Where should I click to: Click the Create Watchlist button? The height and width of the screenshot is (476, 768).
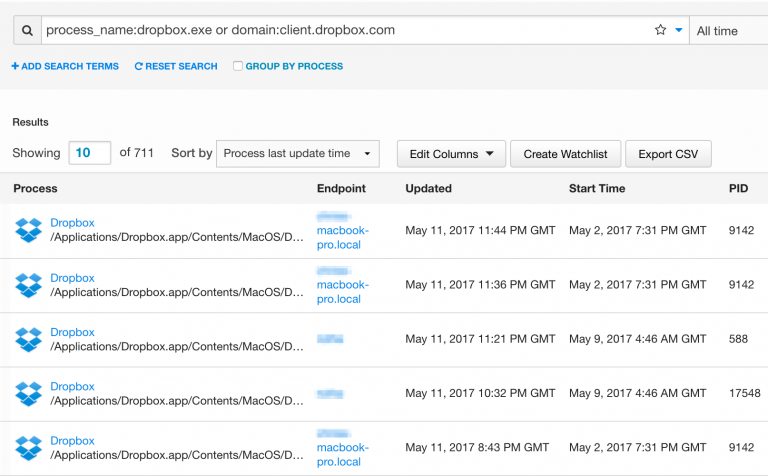point(566,154)
